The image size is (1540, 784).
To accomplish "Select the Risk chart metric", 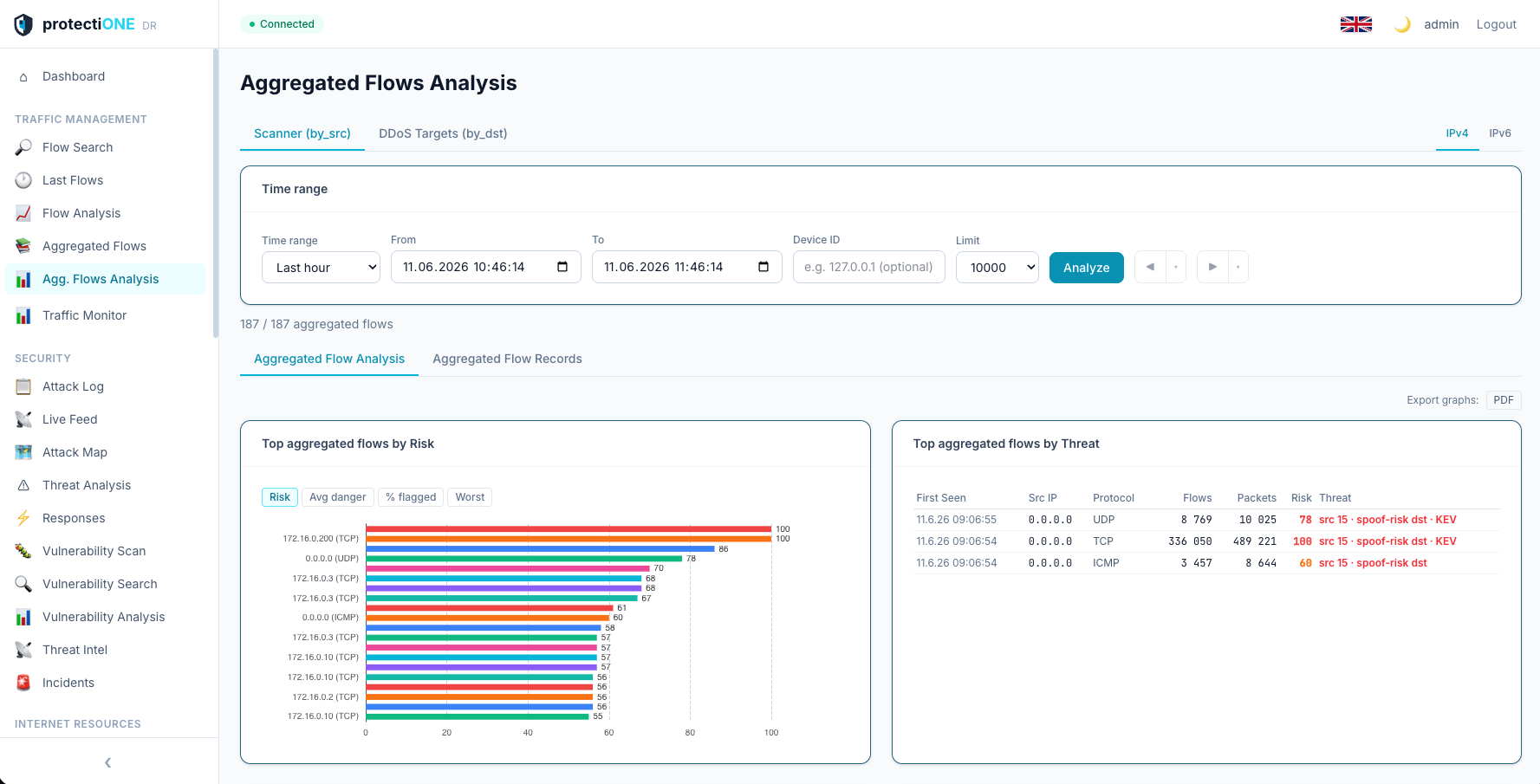I will point(280,497).
